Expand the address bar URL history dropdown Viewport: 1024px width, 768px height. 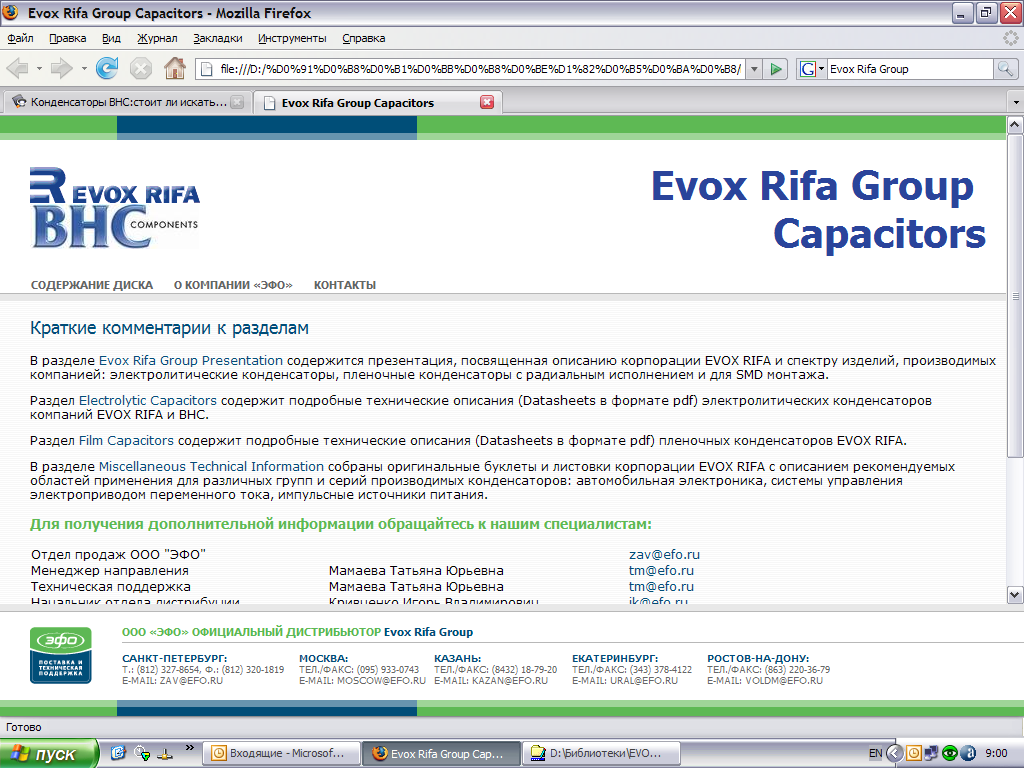coord(754,69)
